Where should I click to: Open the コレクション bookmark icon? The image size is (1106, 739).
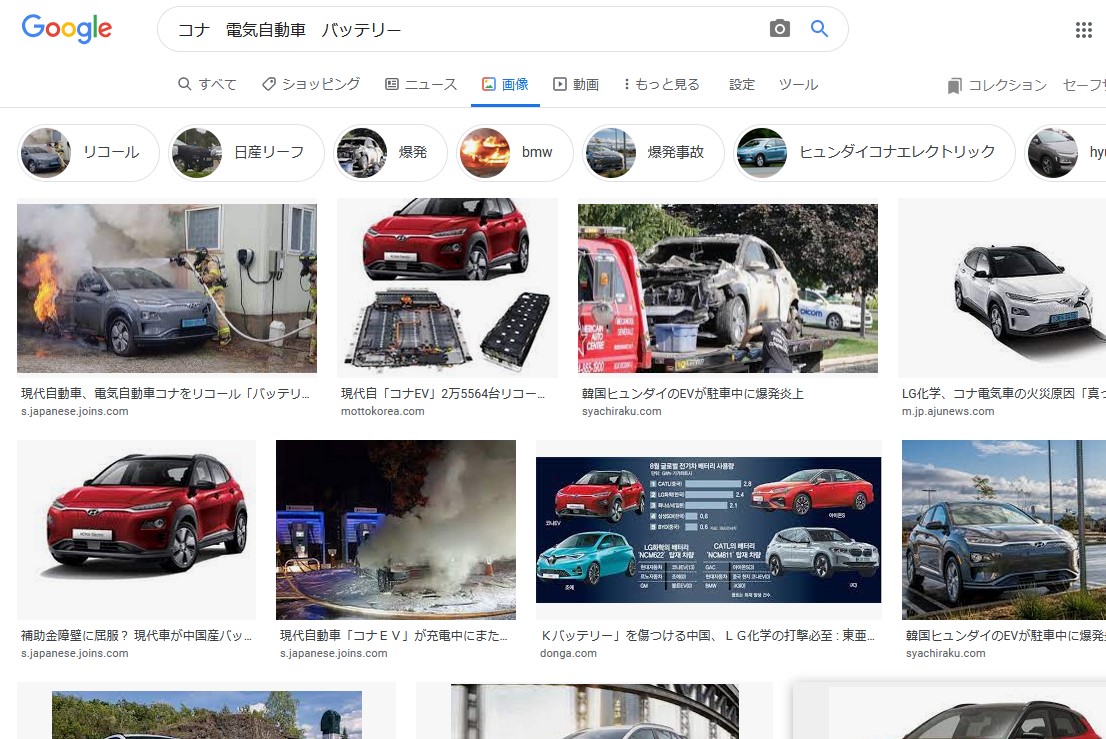954,86
